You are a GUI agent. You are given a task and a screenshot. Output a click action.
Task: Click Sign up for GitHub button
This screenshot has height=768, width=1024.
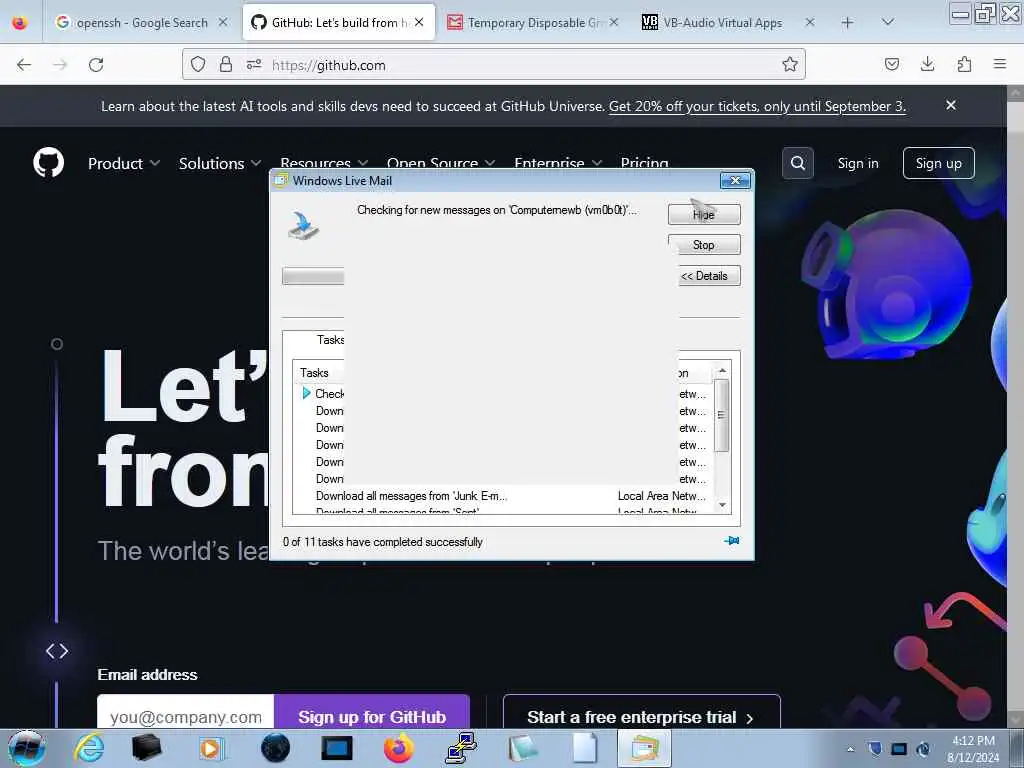(x=372, y=712)
